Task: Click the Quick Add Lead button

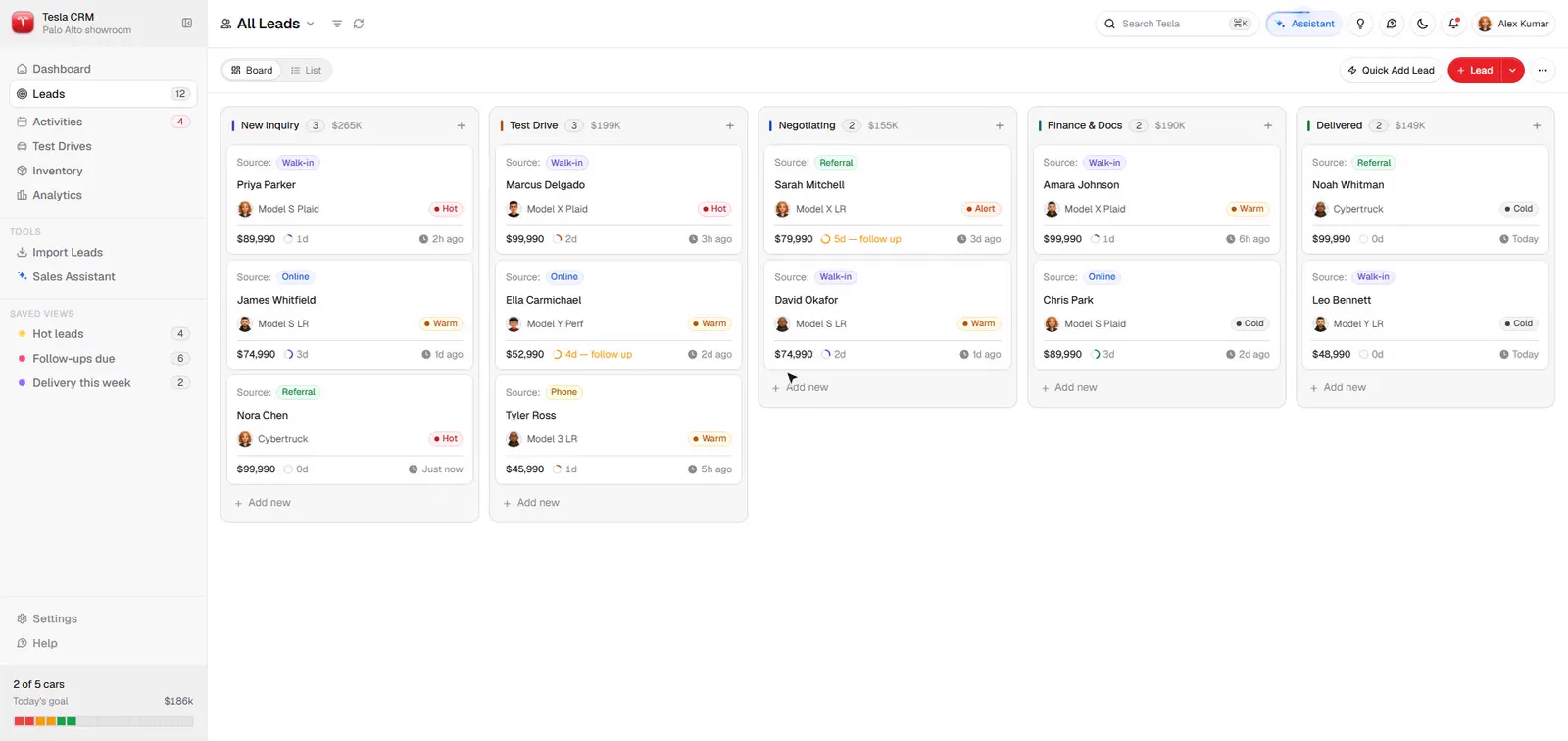Action: (1391, 71)
